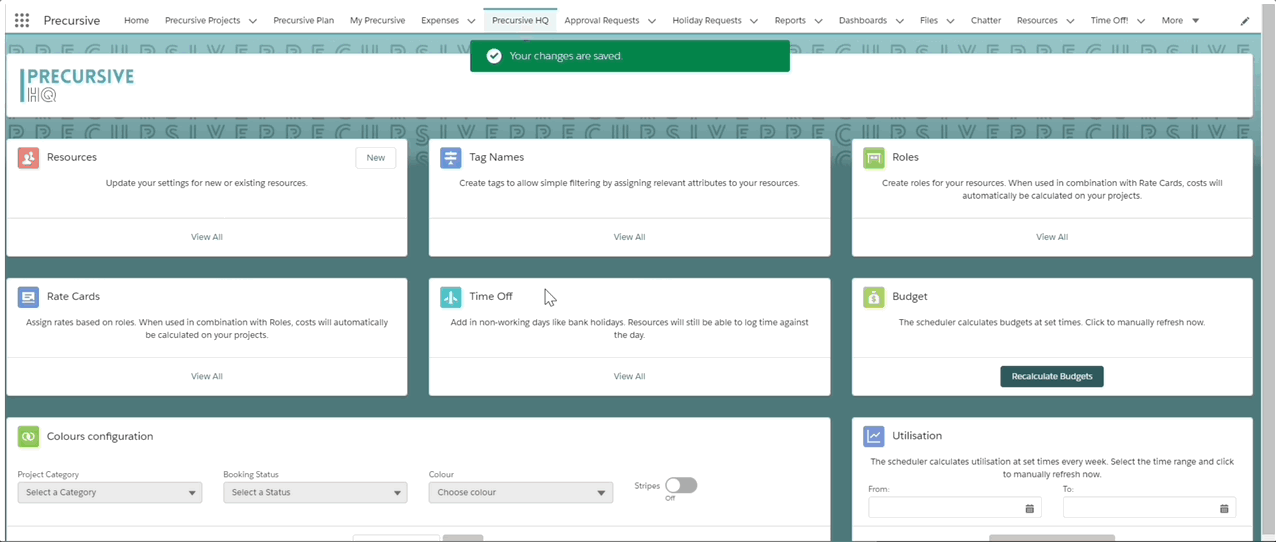Expand the Precursive Projects menu arrow
This screenshot has width=1276, height=542.
(252, 21)
